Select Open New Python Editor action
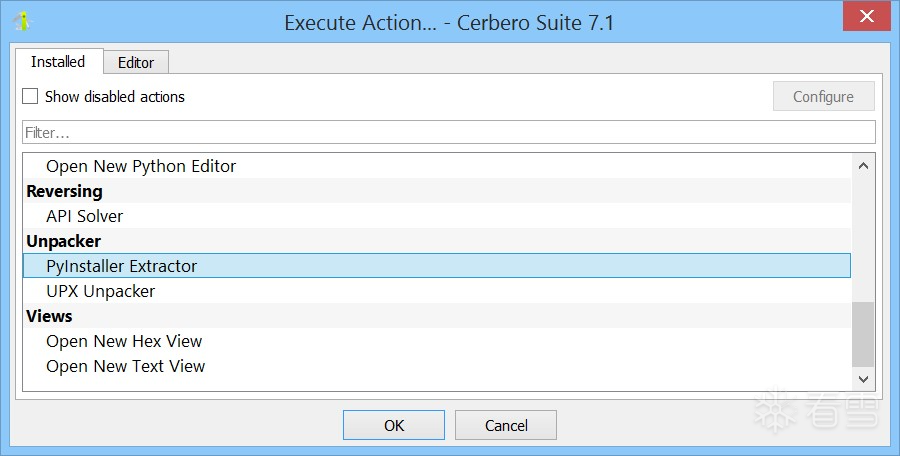The image size is (900, 456). 141,166
